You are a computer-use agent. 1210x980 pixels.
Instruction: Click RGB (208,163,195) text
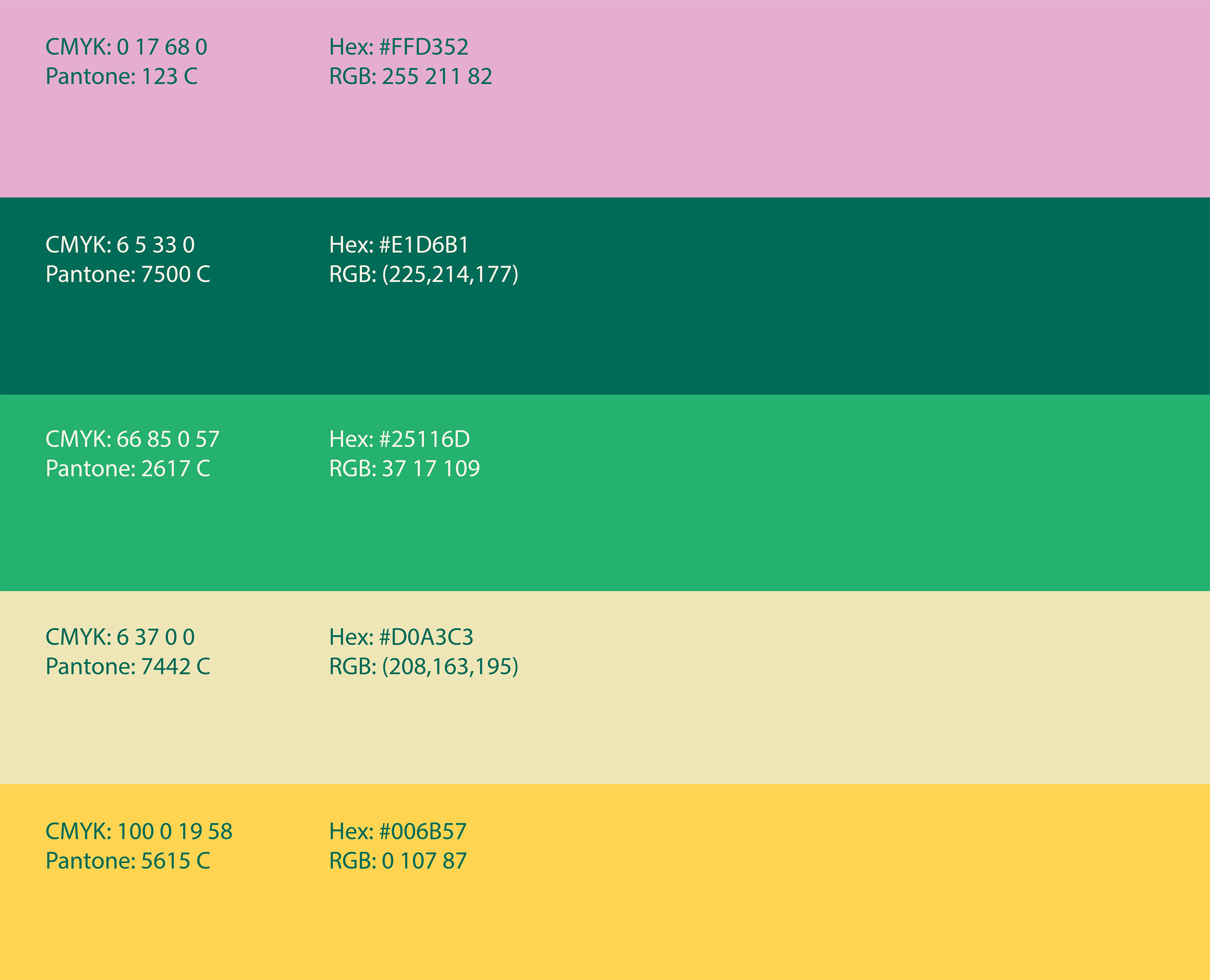point(423,667)
